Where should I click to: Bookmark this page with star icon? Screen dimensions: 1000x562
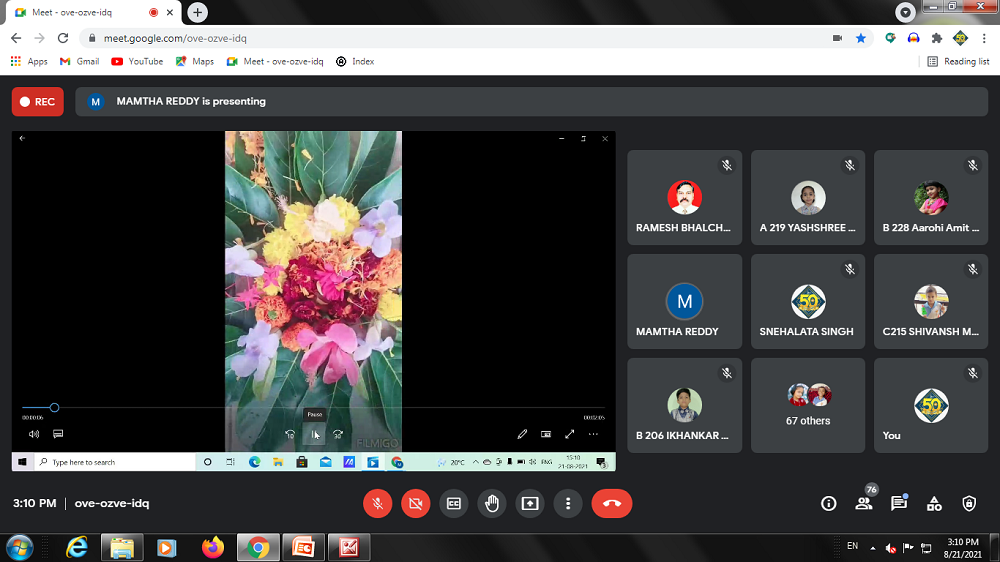pyautogui.click(x=861, y=38)
